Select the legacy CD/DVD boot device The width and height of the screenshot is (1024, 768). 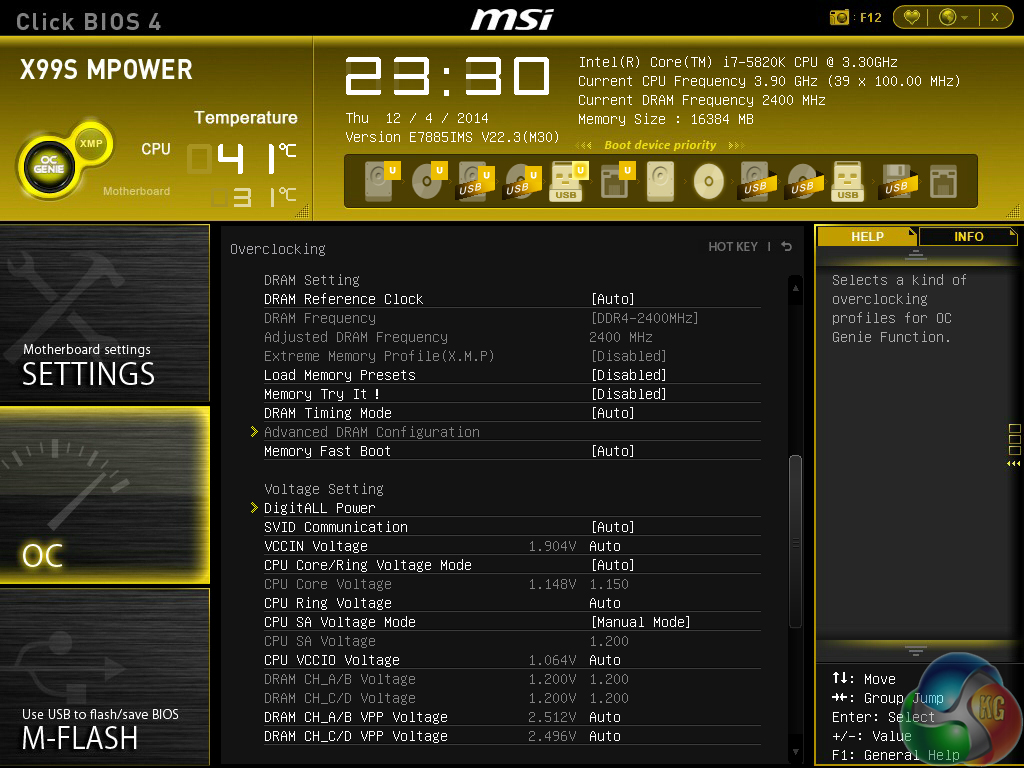pos(709,181)
